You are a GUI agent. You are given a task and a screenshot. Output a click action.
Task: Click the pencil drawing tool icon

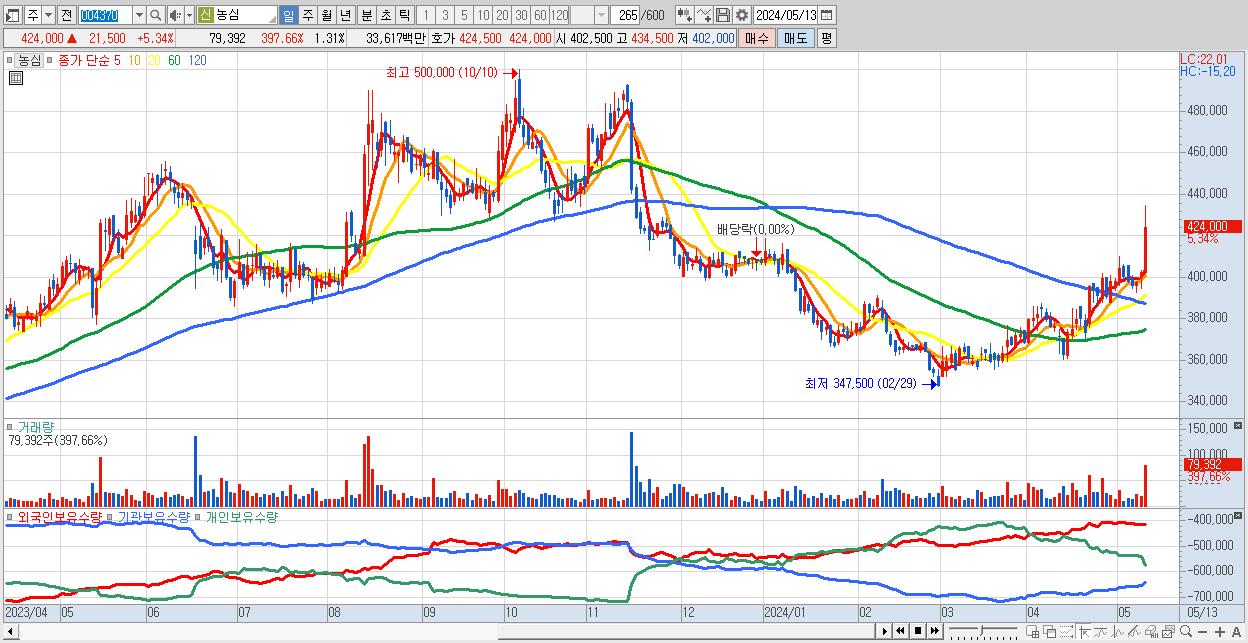point(1135,632)
